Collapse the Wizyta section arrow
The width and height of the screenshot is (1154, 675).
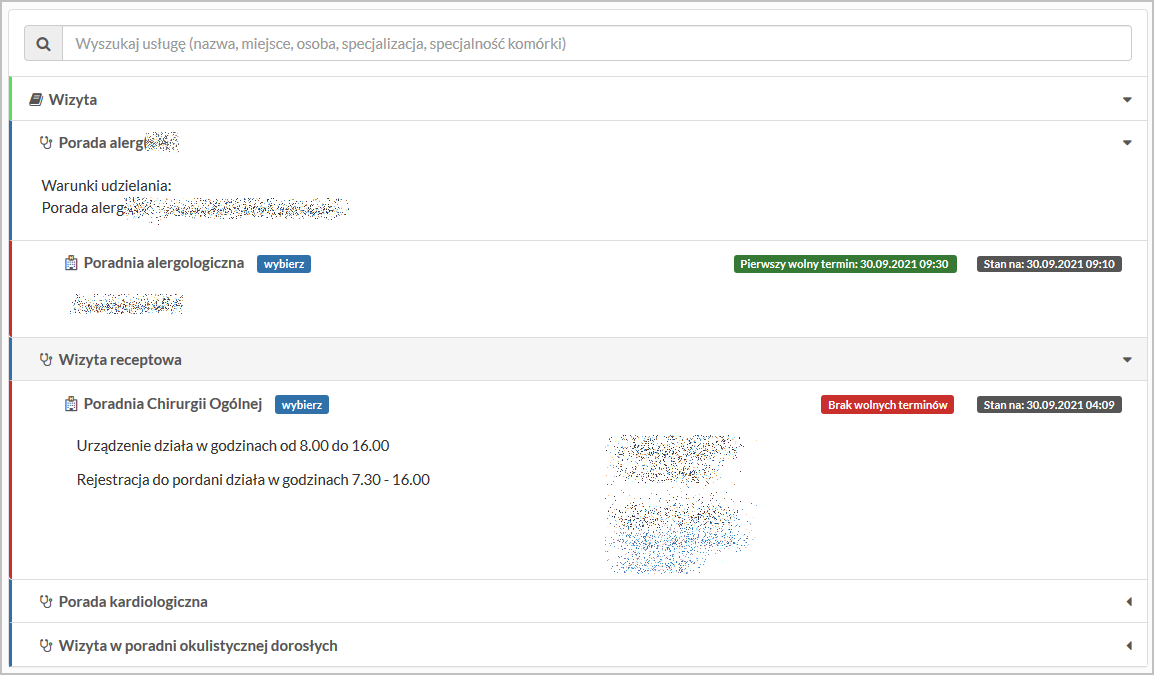coord(1127,100)
